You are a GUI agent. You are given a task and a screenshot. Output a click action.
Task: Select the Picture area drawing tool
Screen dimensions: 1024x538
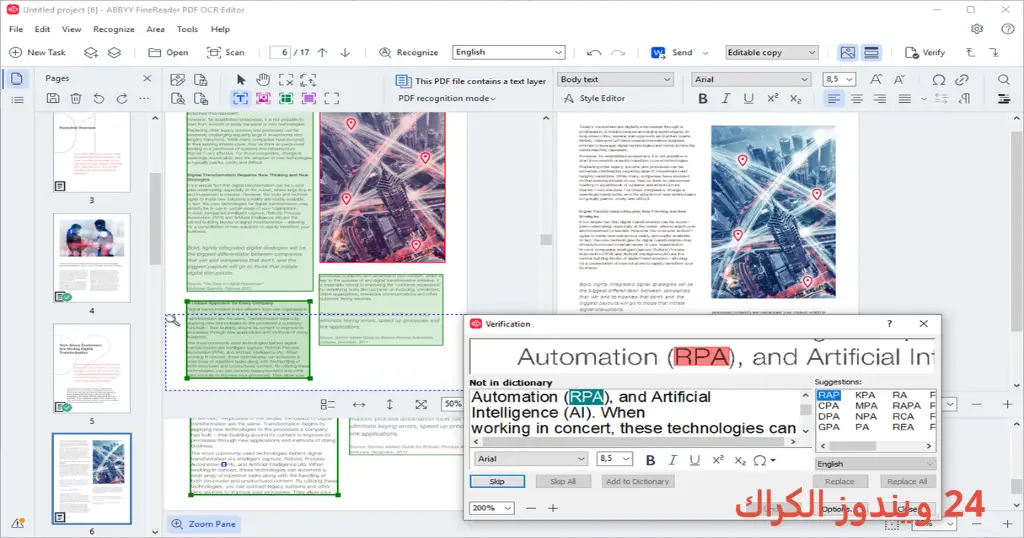263,98
